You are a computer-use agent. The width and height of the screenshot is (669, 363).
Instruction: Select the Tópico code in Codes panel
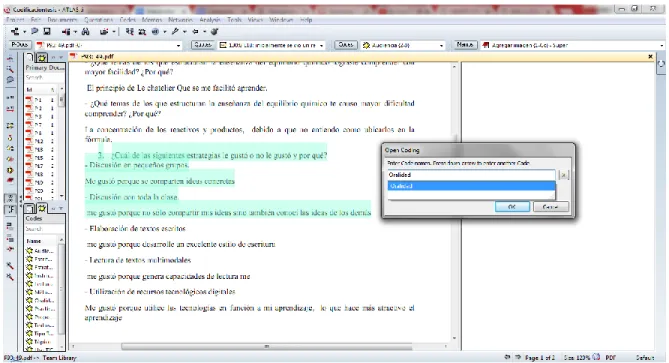click(x=41, y=342)
